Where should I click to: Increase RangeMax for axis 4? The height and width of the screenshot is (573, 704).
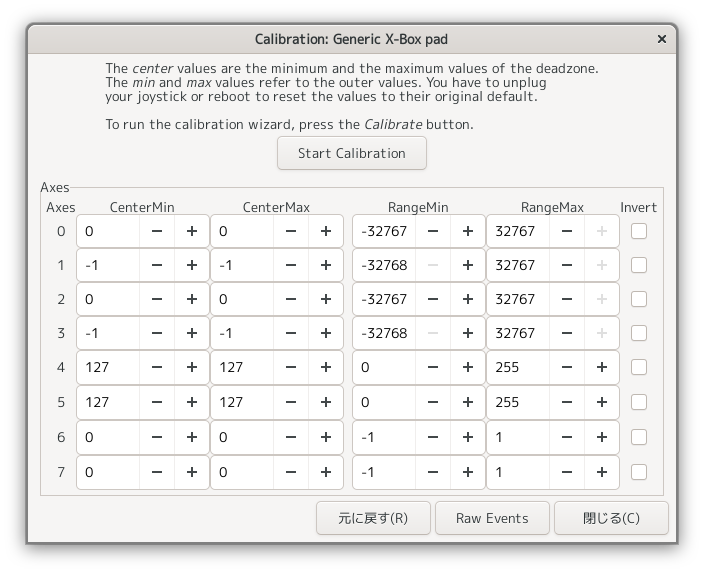click(x=602, y=367)
